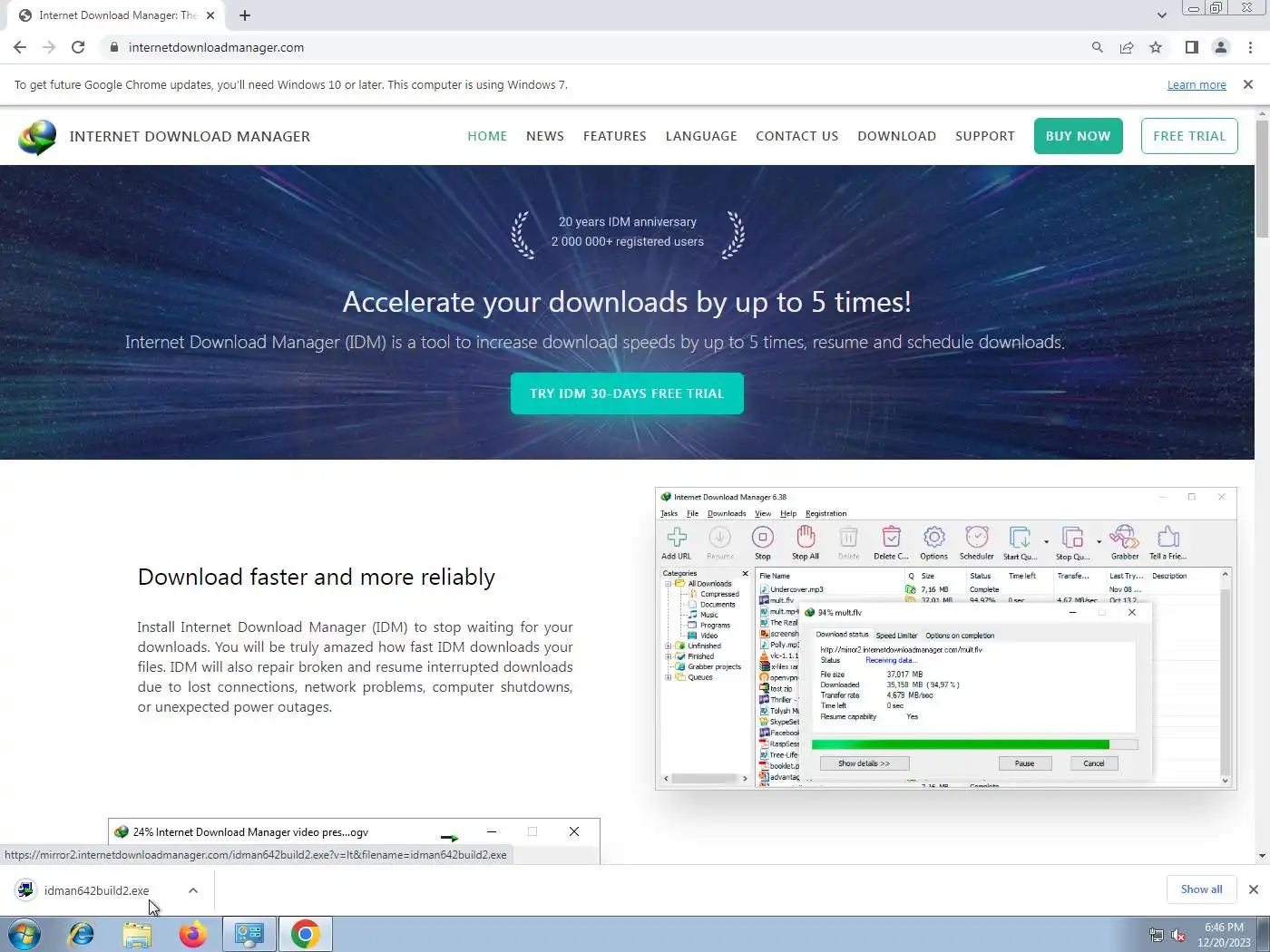Screen dimensions: 1270x952
Task: Click the "20 years IDM anniversary" text
Action: (x=628, y=221)
